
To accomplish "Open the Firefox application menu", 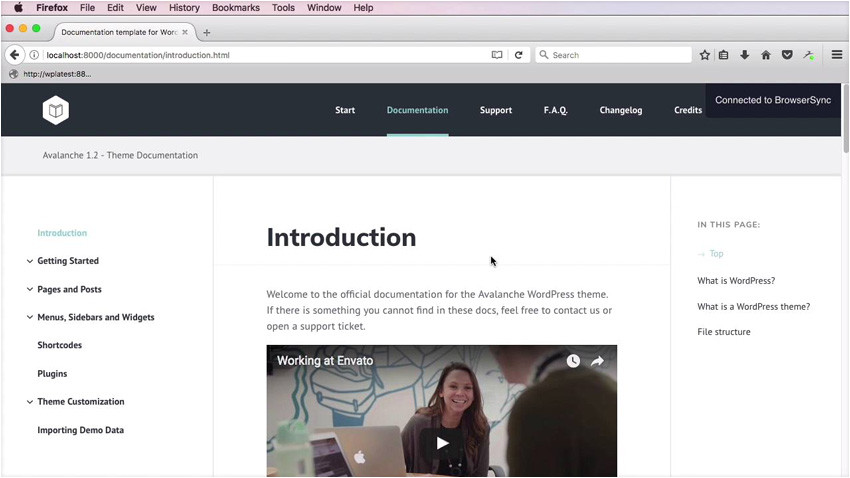I will click(x=52, y=8).
